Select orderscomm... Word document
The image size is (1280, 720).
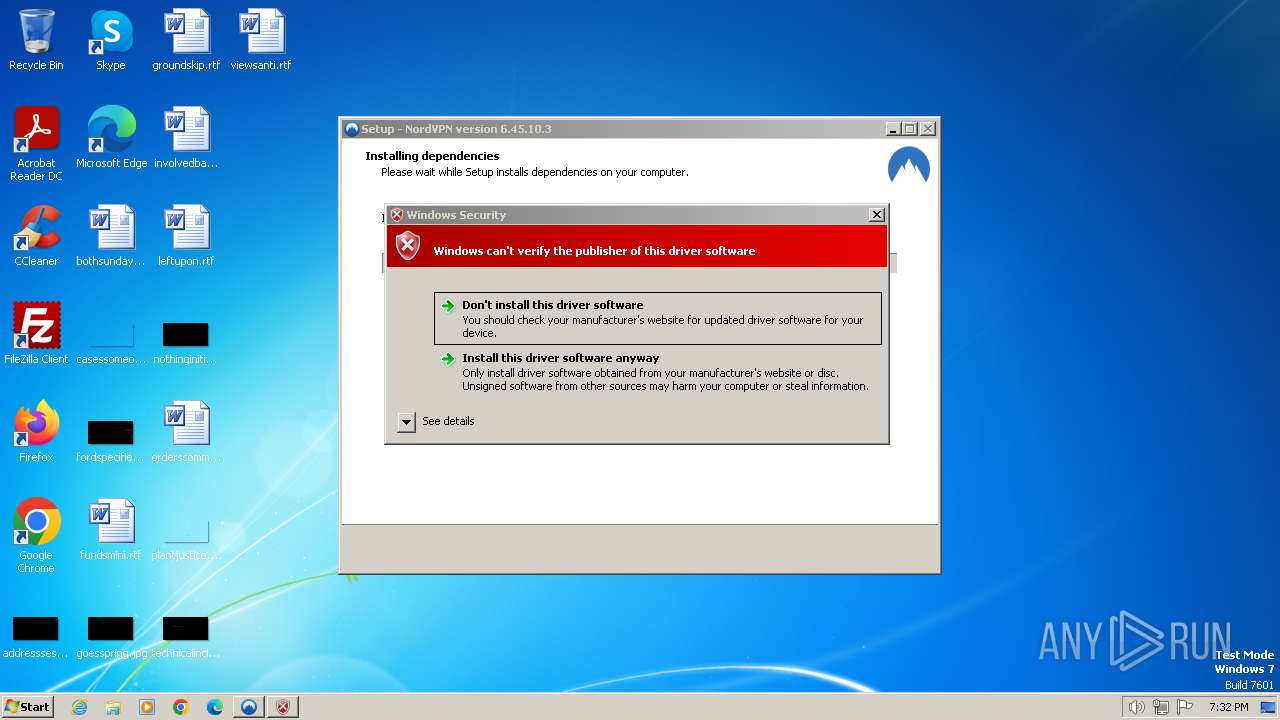(186, 432)
